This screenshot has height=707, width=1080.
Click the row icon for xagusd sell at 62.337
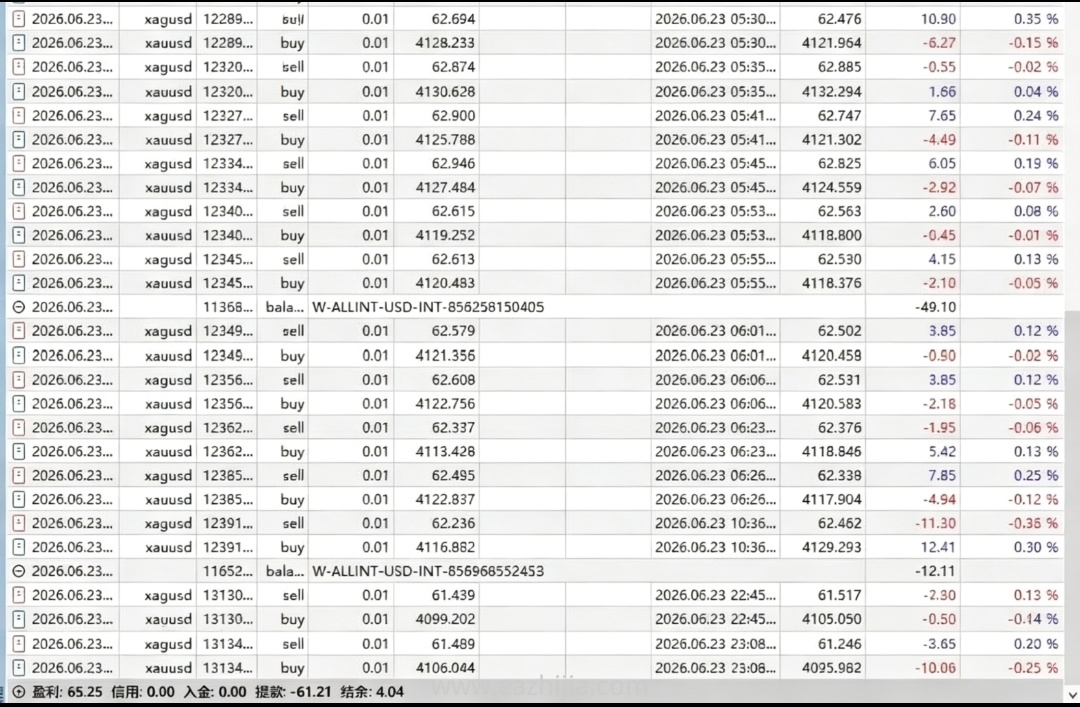point(19,427)
